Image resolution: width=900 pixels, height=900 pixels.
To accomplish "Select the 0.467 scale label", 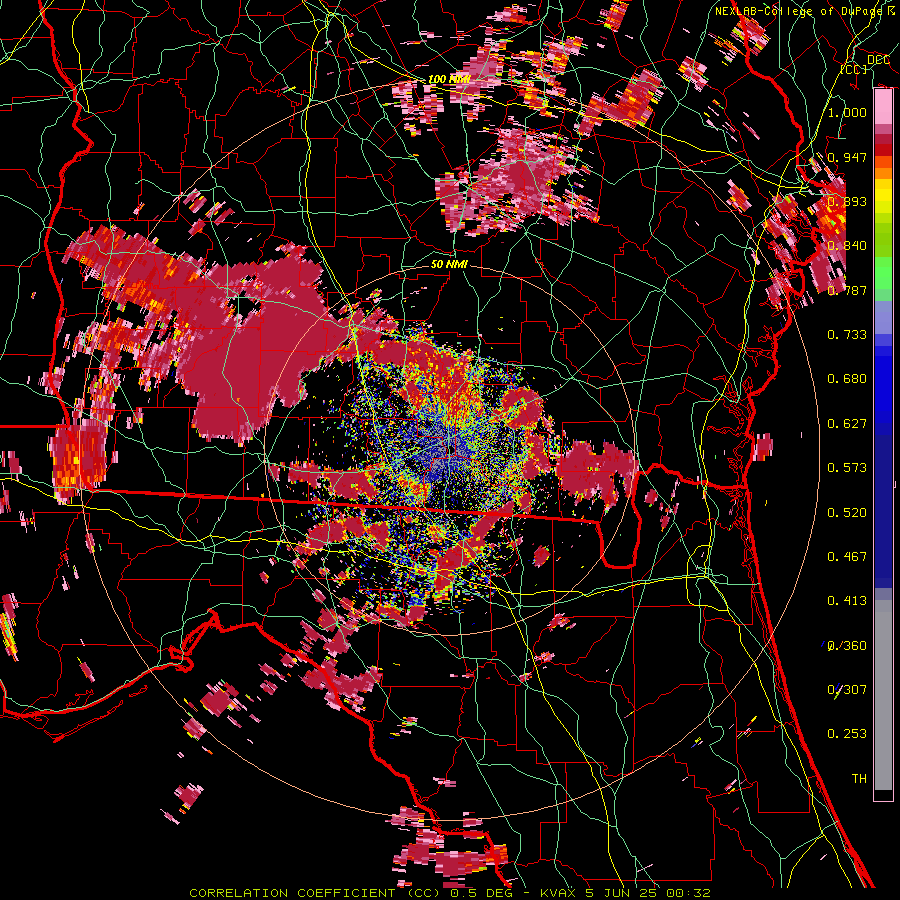I will [x=847, y=557].
